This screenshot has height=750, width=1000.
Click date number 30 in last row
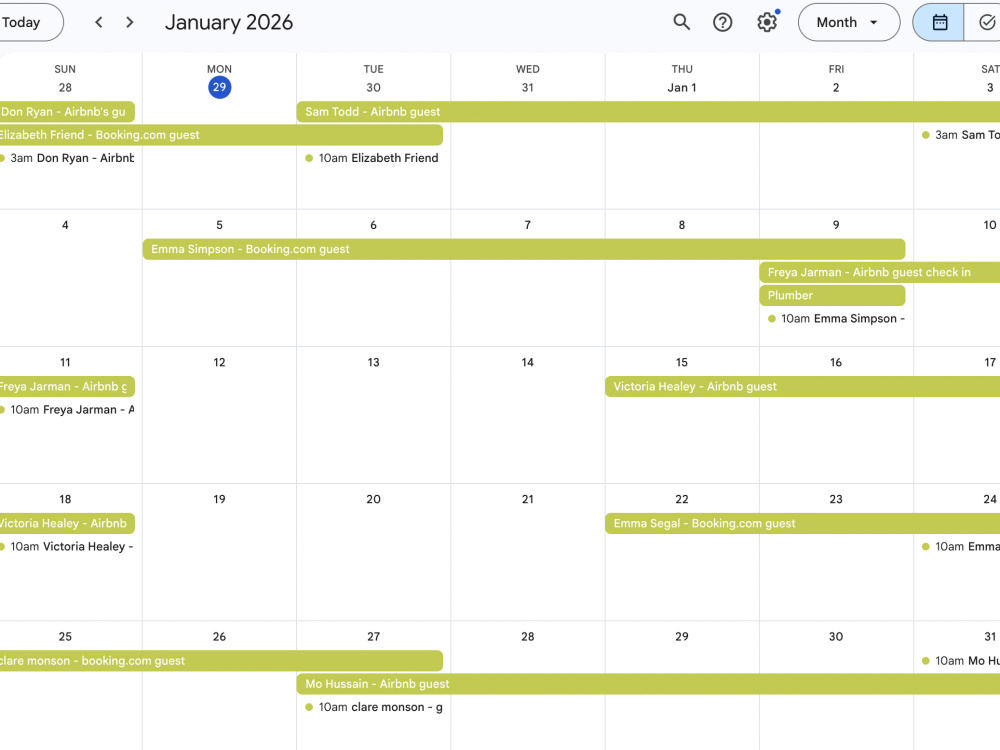click(x=836, y=636)
